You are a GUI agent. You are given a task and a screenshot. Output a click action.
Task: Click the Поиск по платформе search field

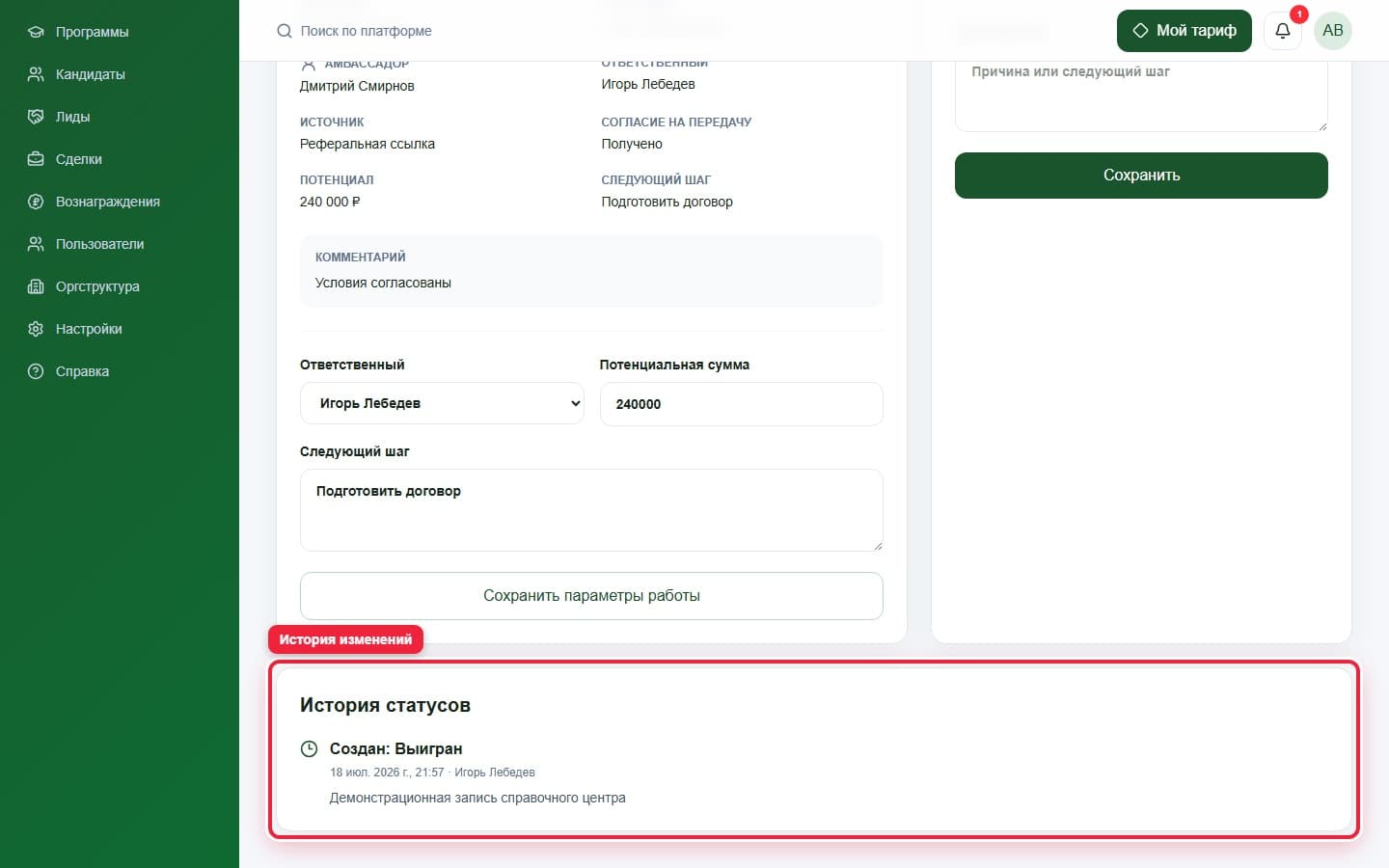(x=366, y=31)
